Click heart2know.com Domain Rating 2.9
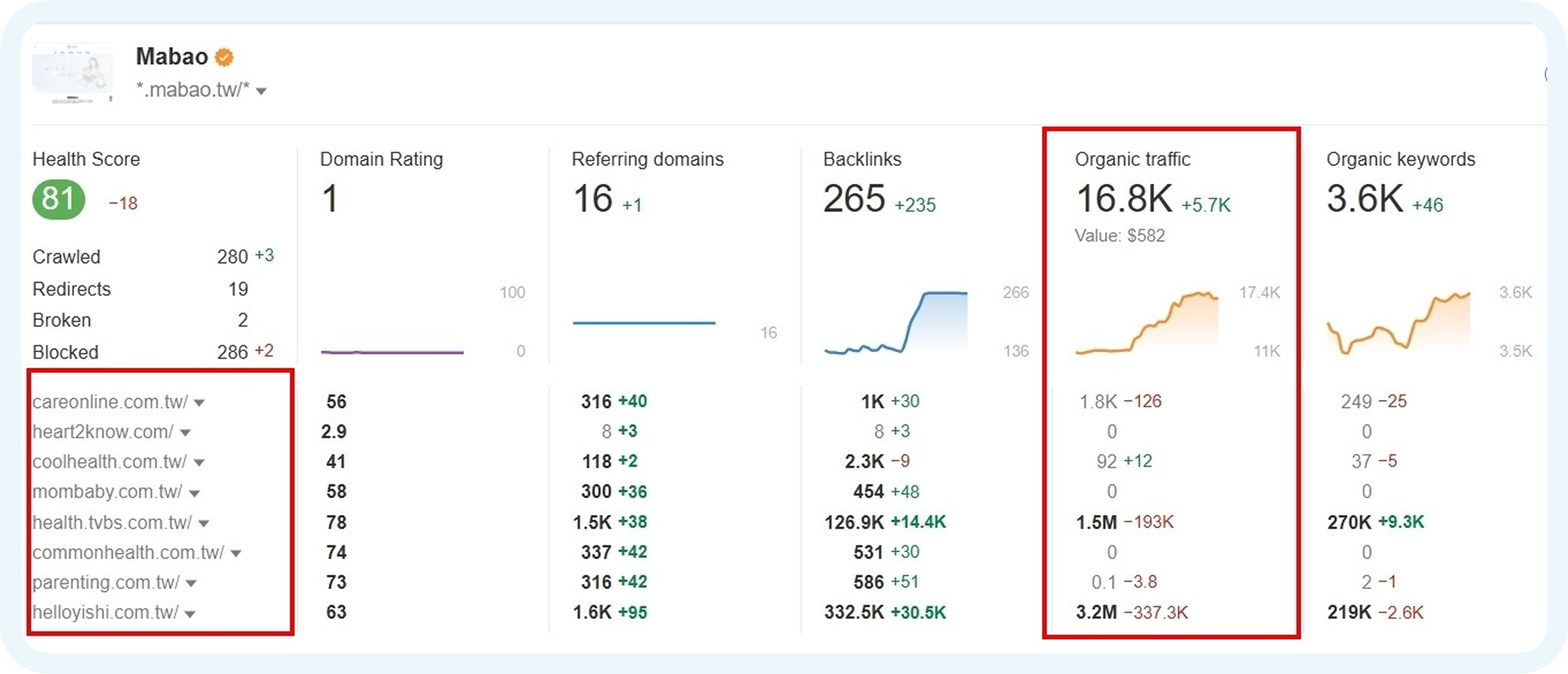 333,432
